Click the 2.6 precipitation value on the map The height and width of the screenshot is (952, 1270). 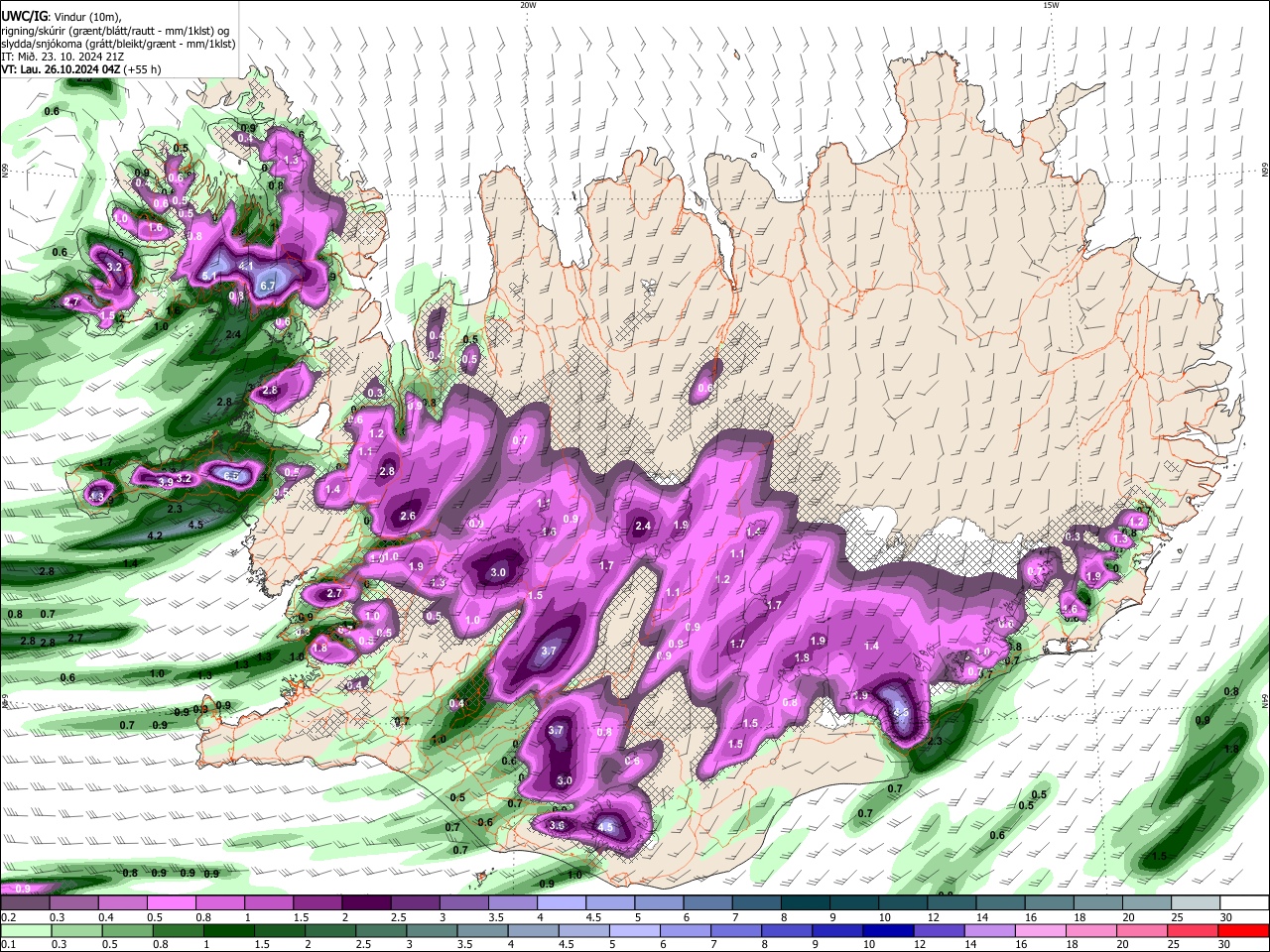click(408, 516)
